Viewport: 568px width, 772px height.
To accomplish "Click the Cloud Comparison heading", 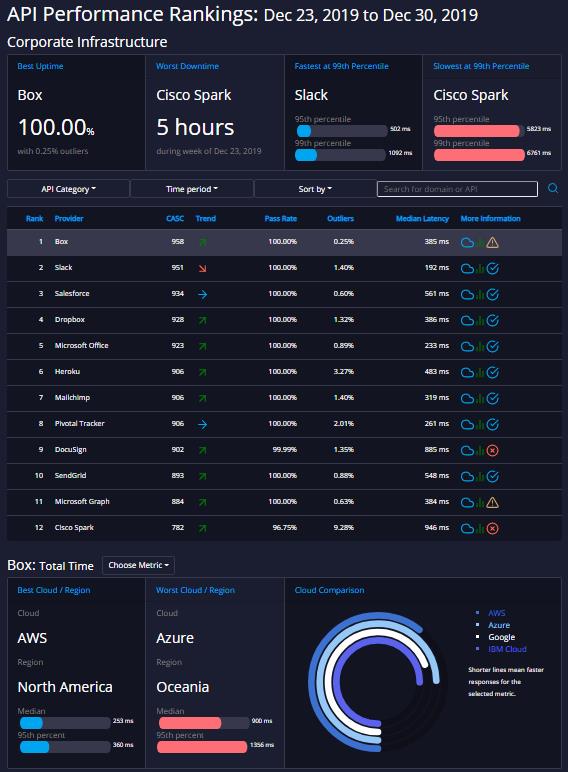I will 329,590.
